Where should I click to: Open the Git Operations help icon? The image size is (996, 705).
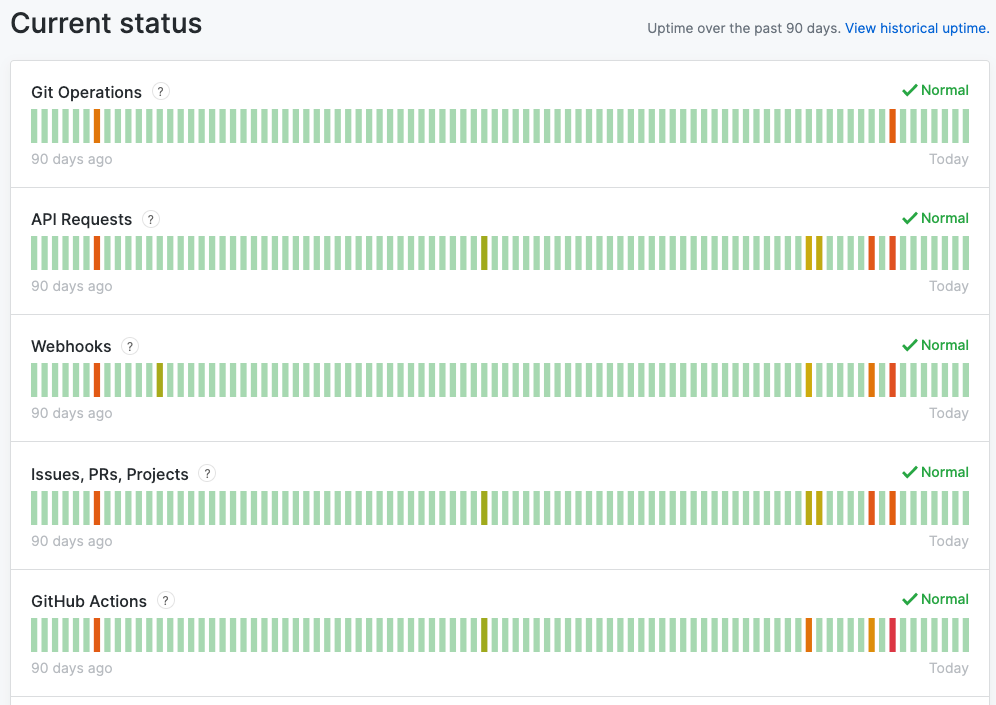(160, 91)
